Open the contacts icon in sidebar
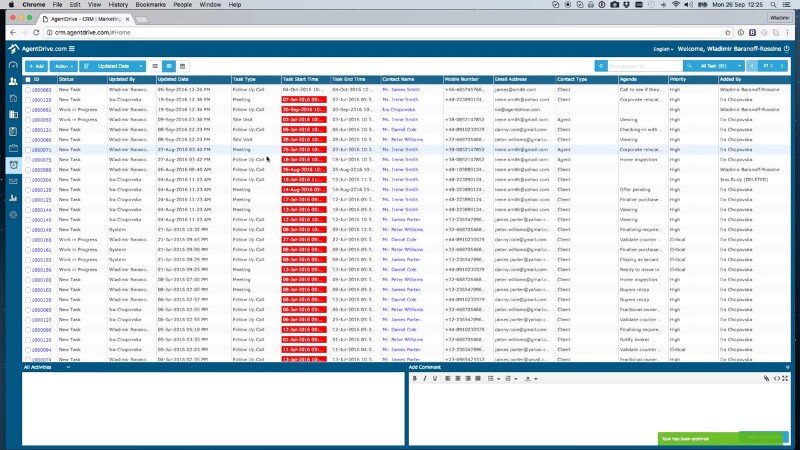 tap(13, 81)
